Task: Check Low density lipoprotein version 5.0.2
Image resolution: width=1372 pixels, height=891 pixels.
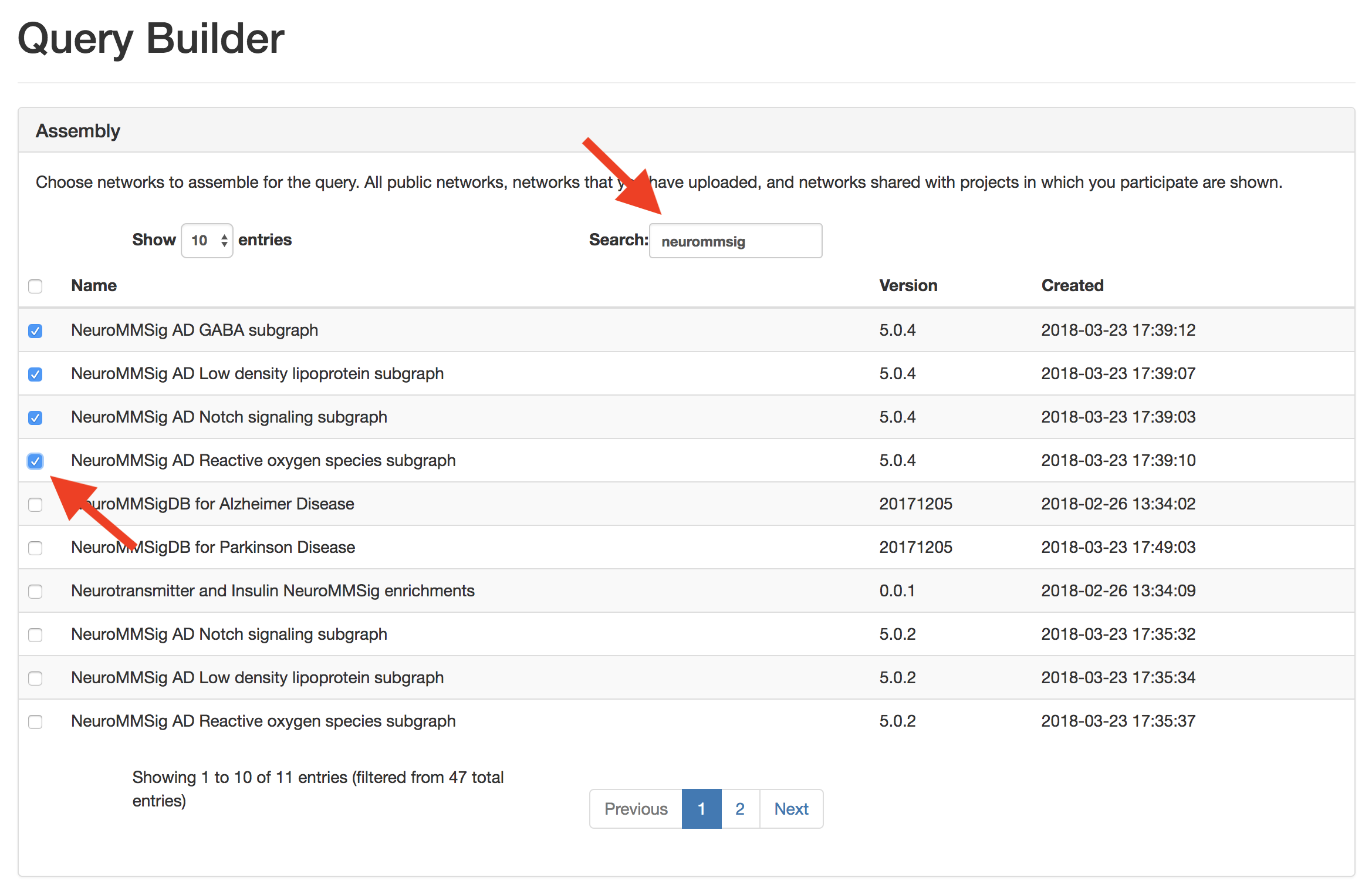Action: click(35, 679)
